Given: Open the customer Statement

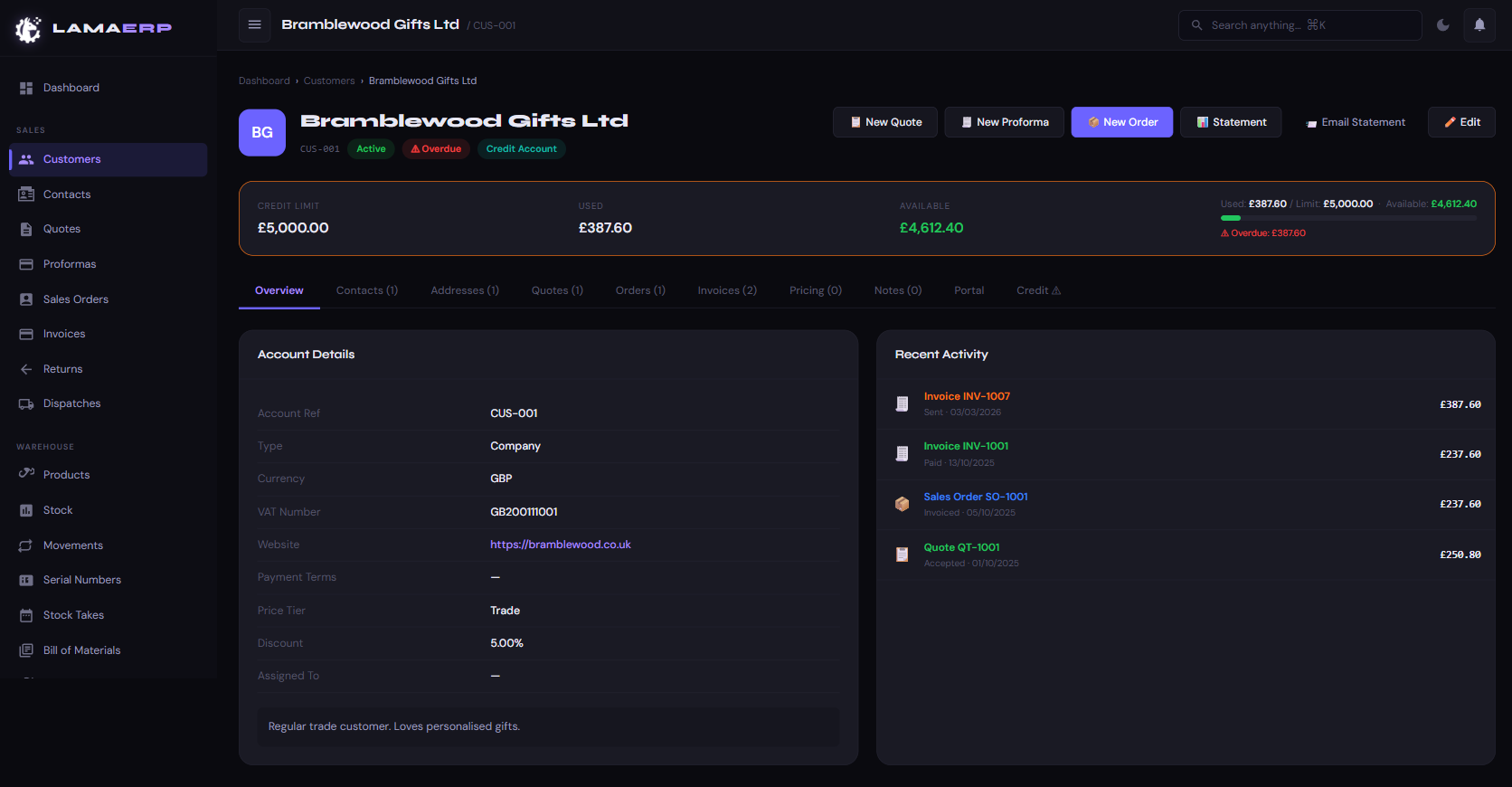Looking at the screenshot, I should [x=1231, y=122].
